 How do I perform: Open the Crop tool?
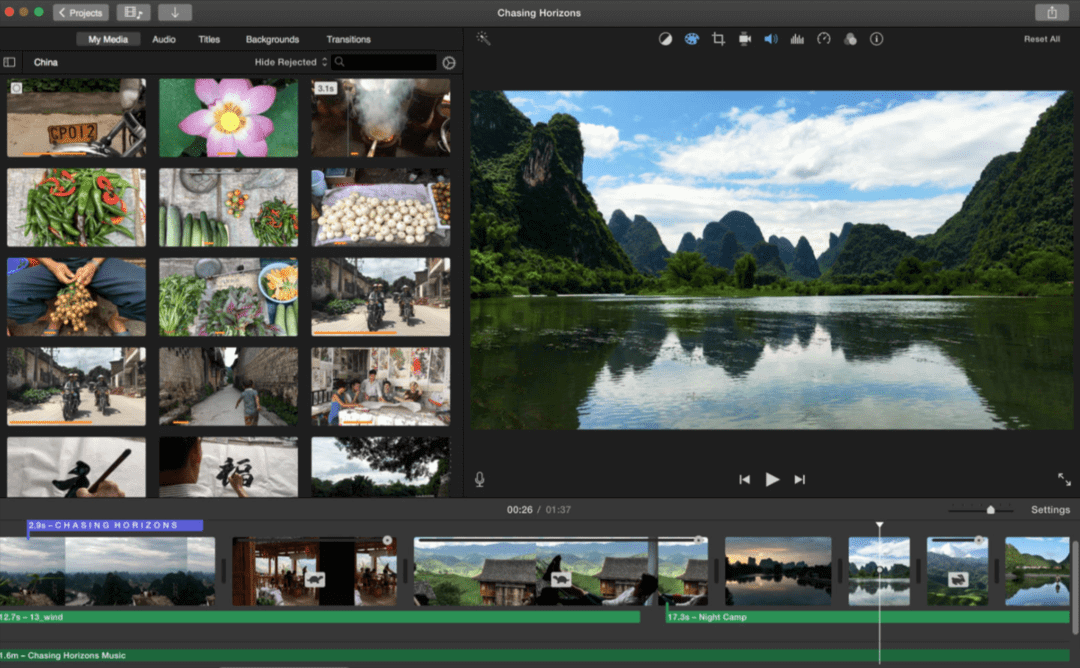click(719, 39)
